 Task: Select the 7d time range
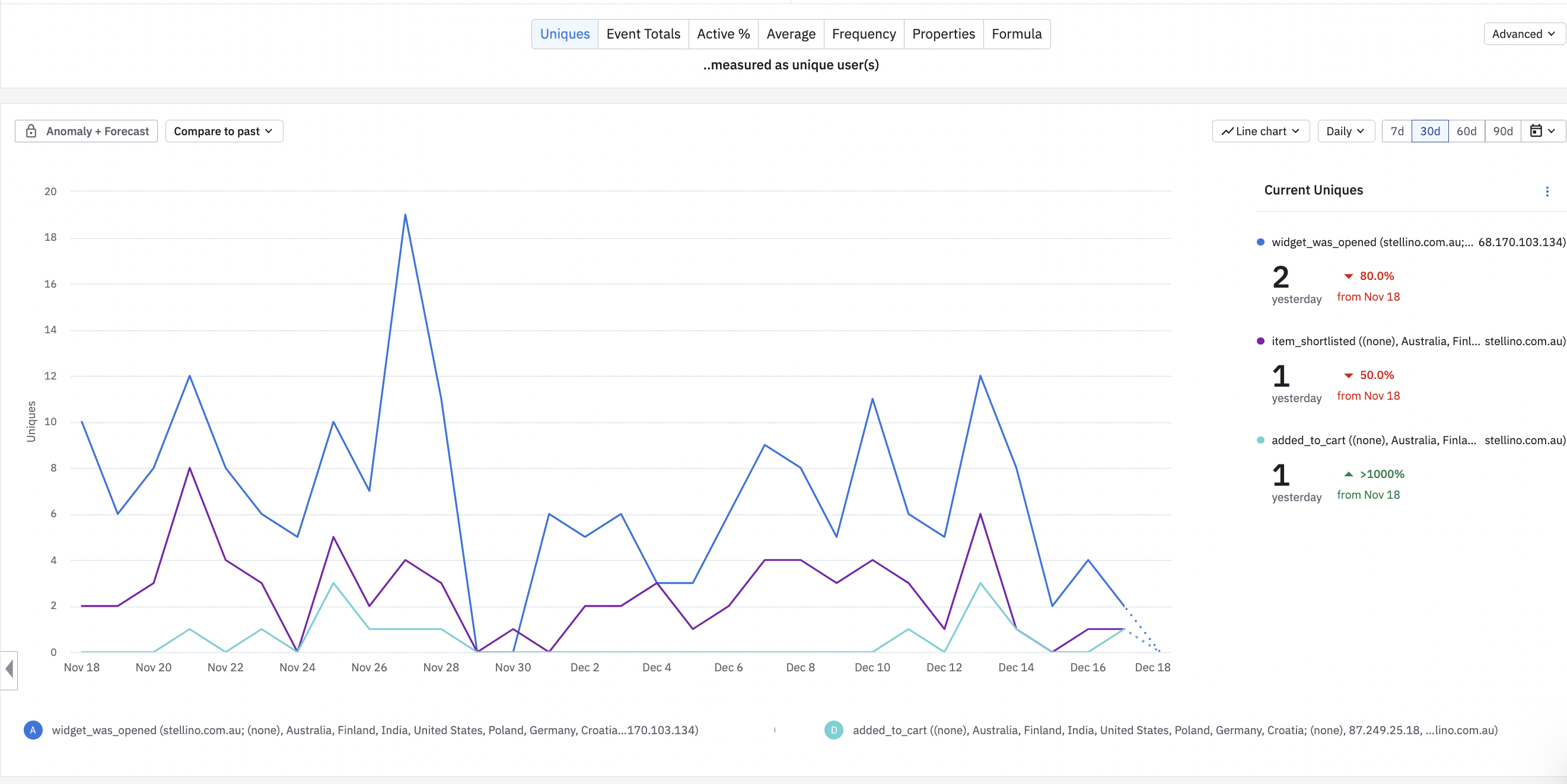click(x=1397, y=132)
